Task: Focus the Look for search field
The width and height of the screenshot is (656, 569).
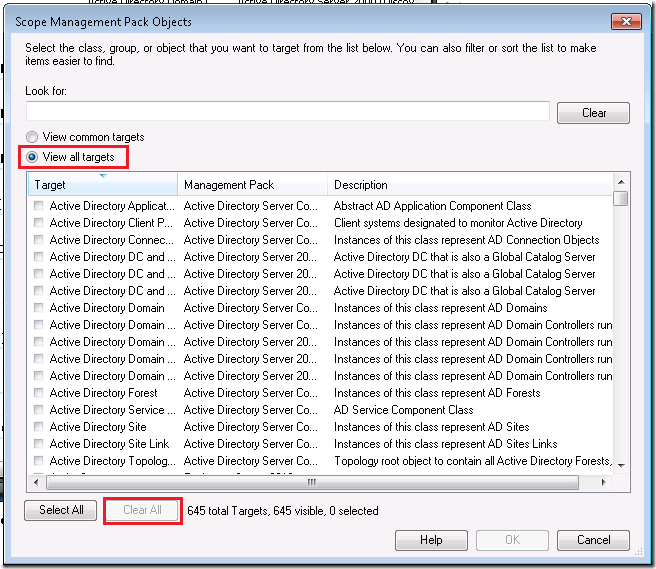Action: tap(287, 111)
